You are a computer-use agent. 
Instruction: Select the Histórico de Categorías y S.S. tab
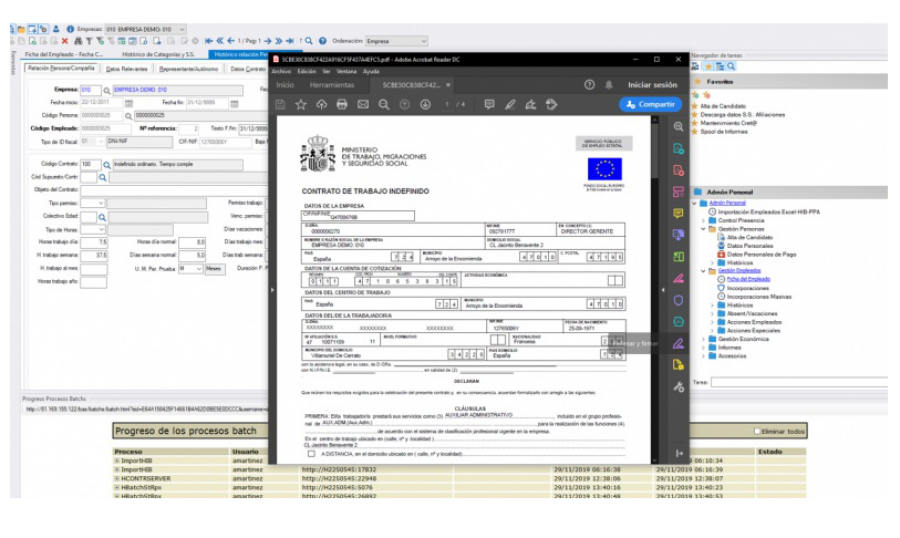tap(158, 55)
